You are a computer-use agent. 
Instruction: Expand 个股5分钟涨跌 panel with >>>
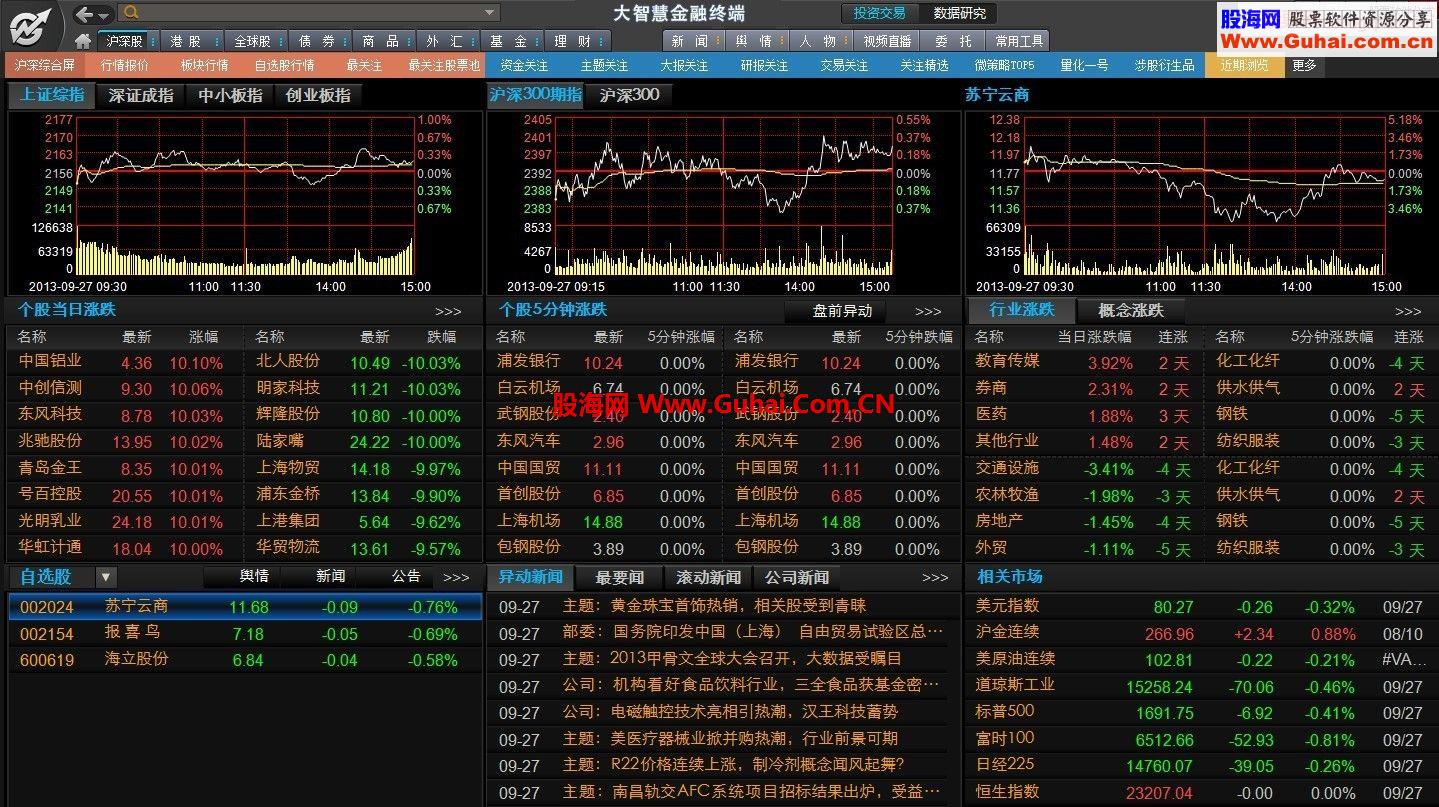click(928, 312)
